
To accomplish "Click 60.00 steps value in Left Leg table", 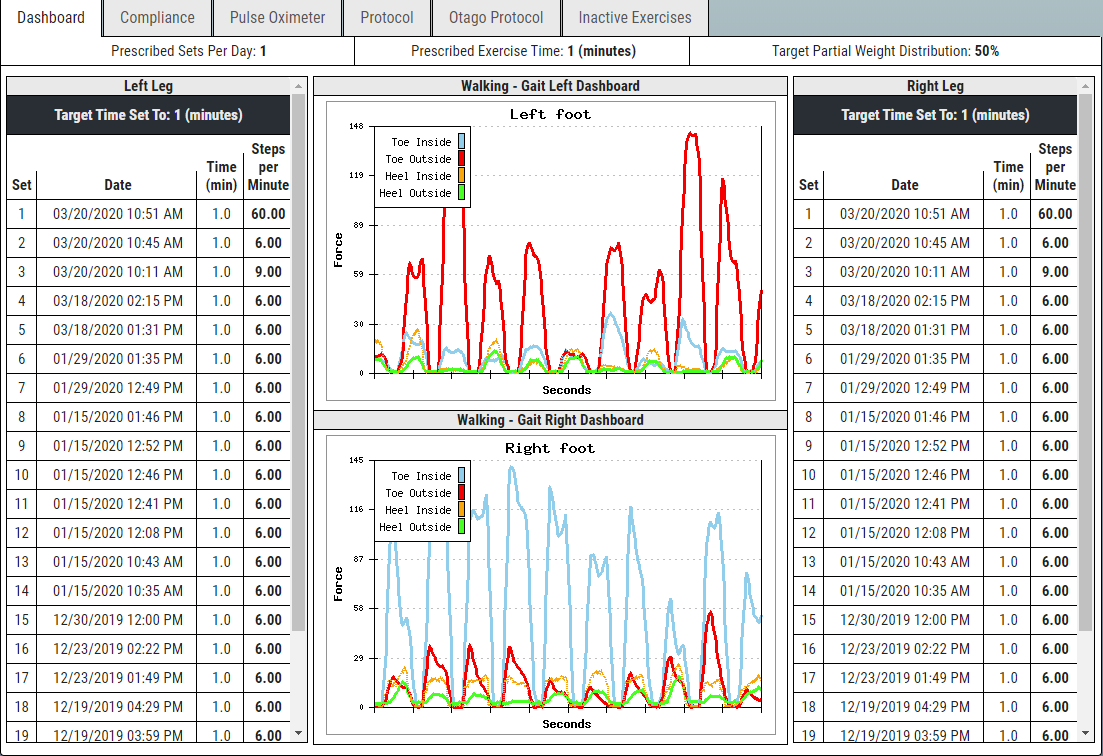I will coord(268,214).
